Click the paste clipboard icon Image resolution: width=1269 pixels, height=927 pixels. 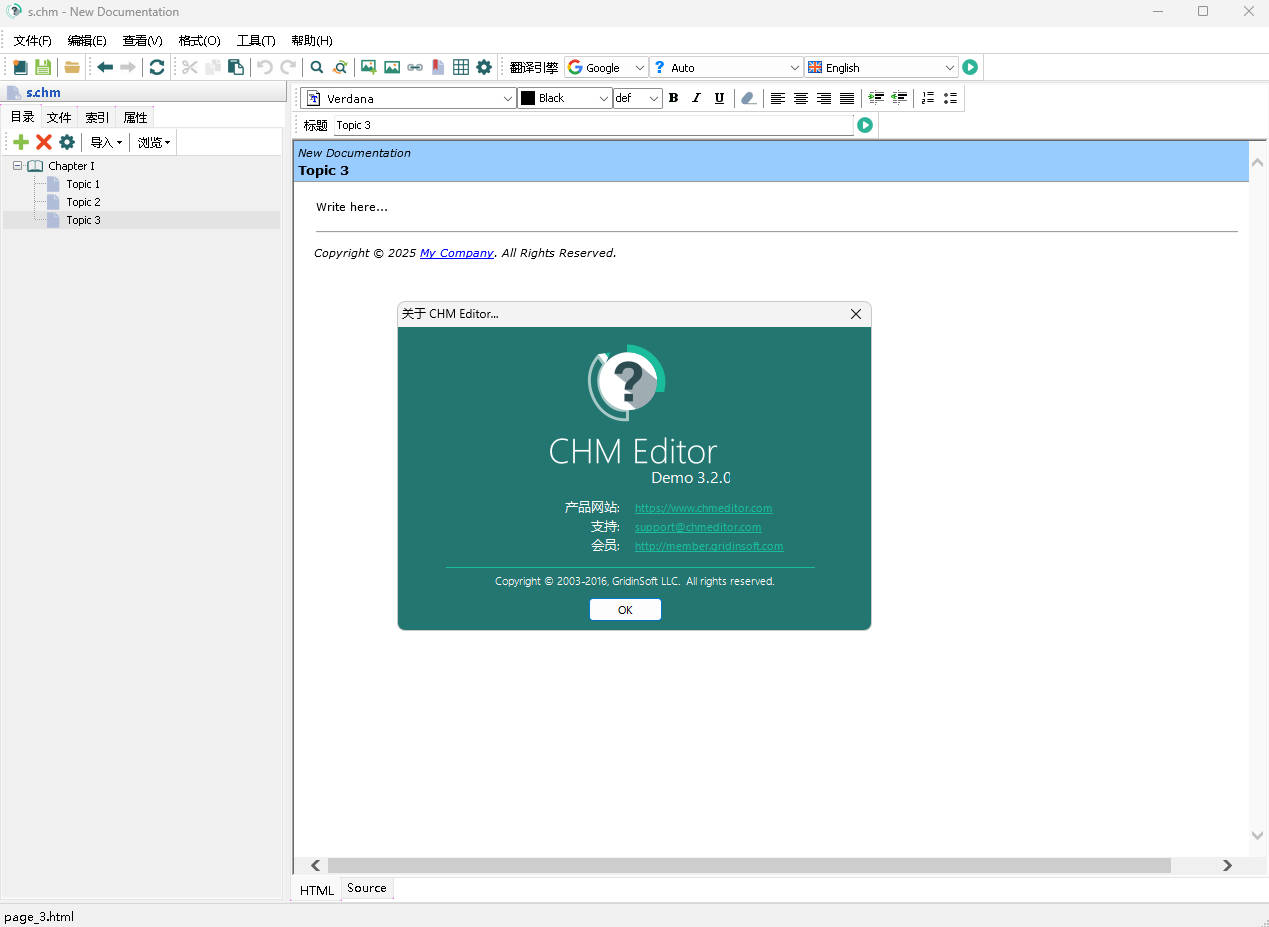[x=236, y=67]
